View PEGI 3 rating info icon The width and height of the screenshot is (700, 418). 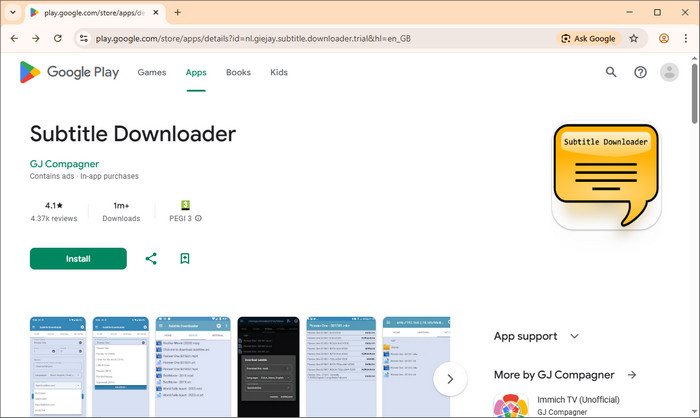point(199,218)
